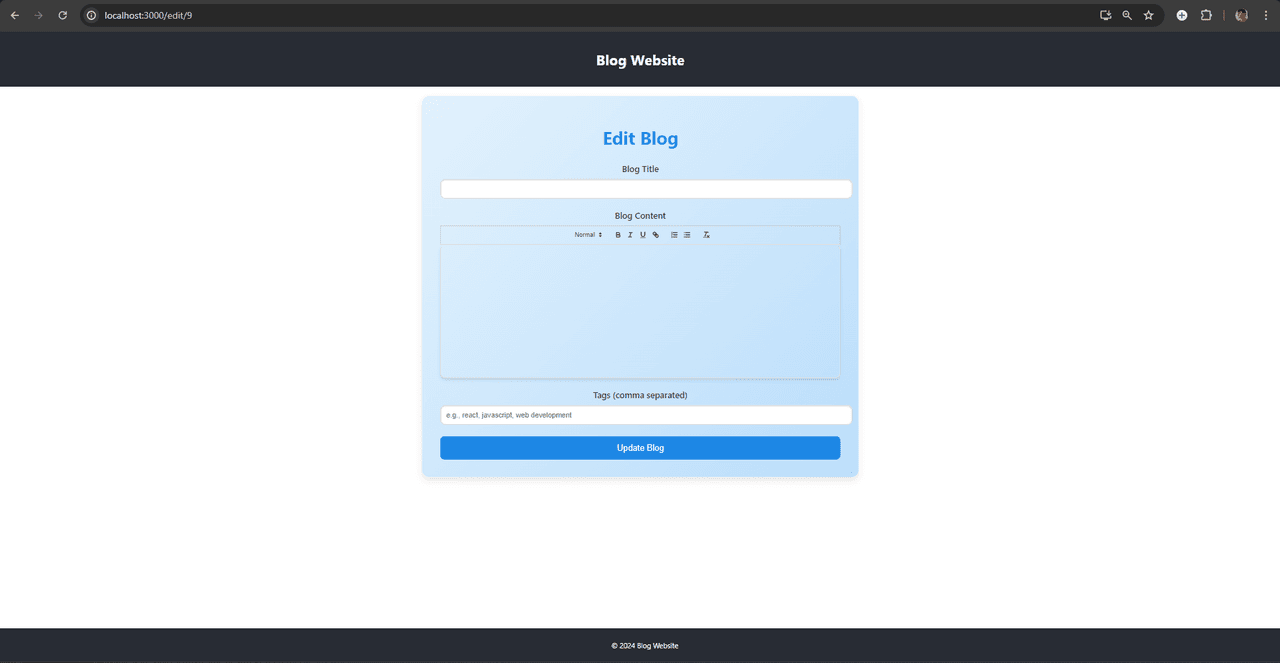Viewport: 1280px width, 663px height.
Task: Clear text formatting with Tx icon
Action: click(x=706, y=235)
